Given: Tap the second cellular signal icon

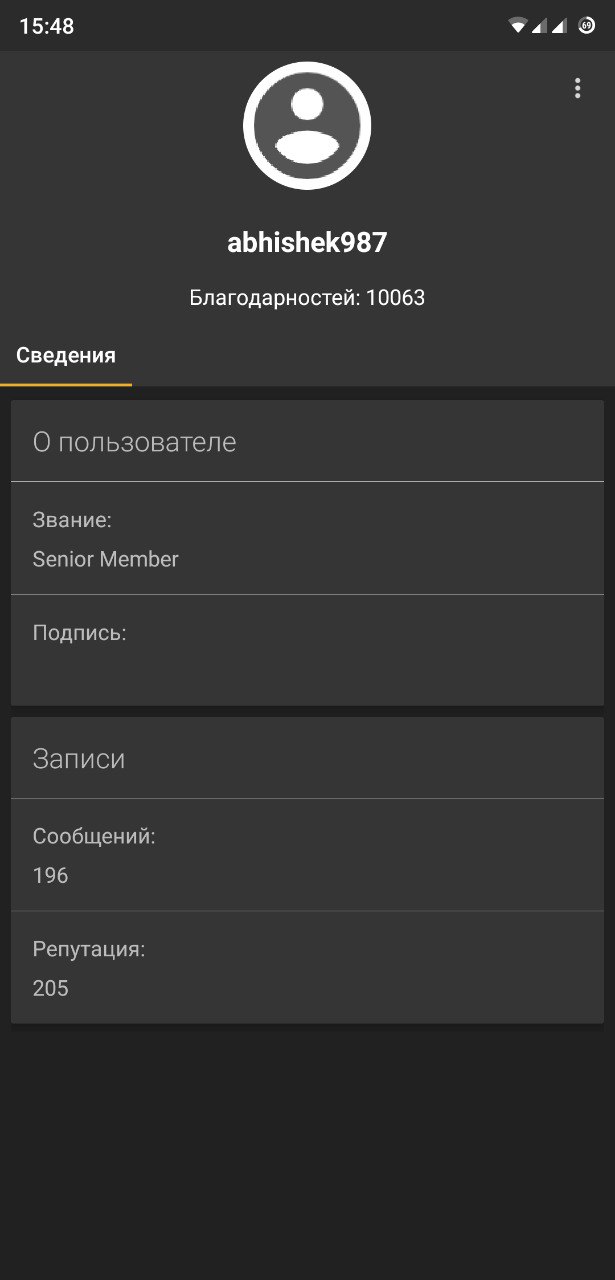Looking at the screenshot, I should pos(559,26).
